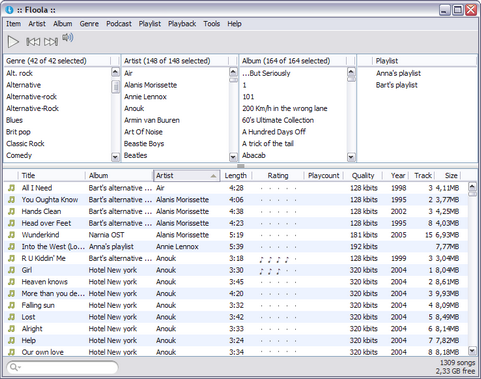Select song More than you deserve row

pos(236,294)
